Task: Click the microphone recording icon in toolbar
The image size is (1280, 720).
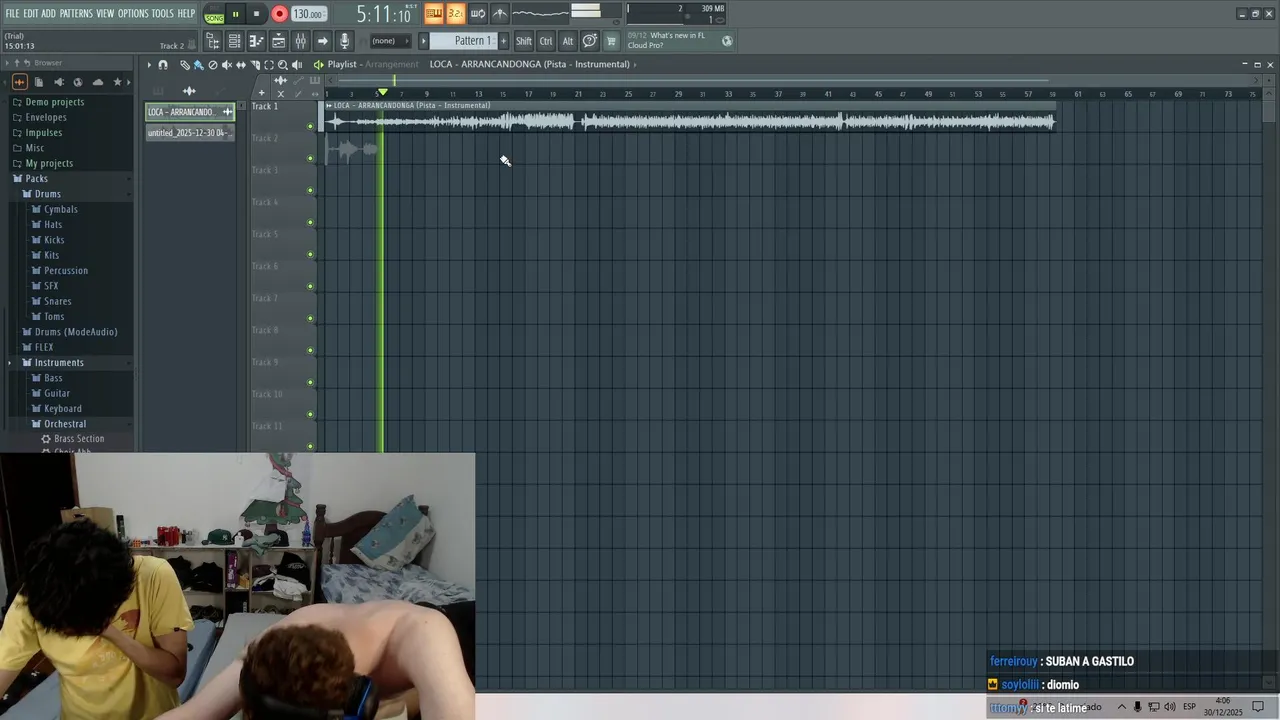Action: [344, 41]
